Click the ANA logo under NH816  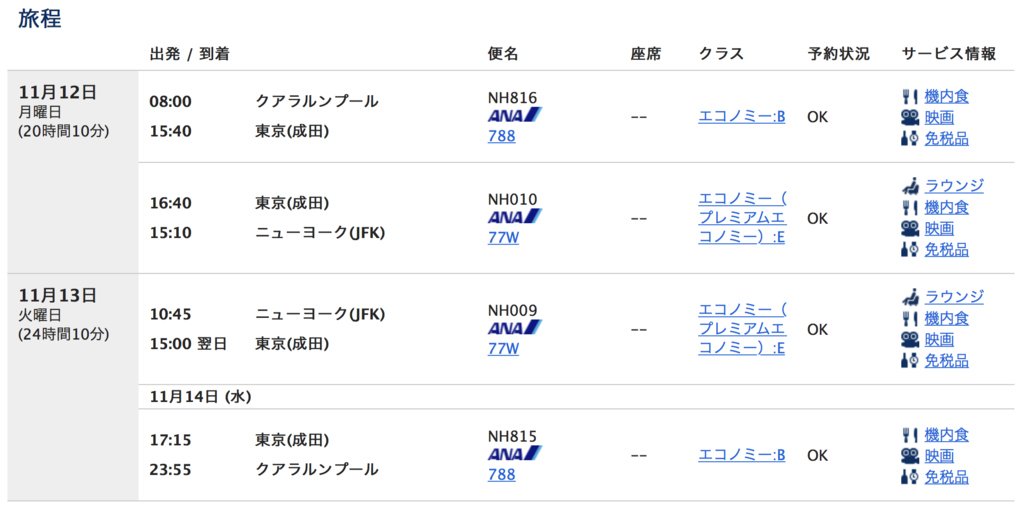(x=515, y=116)
